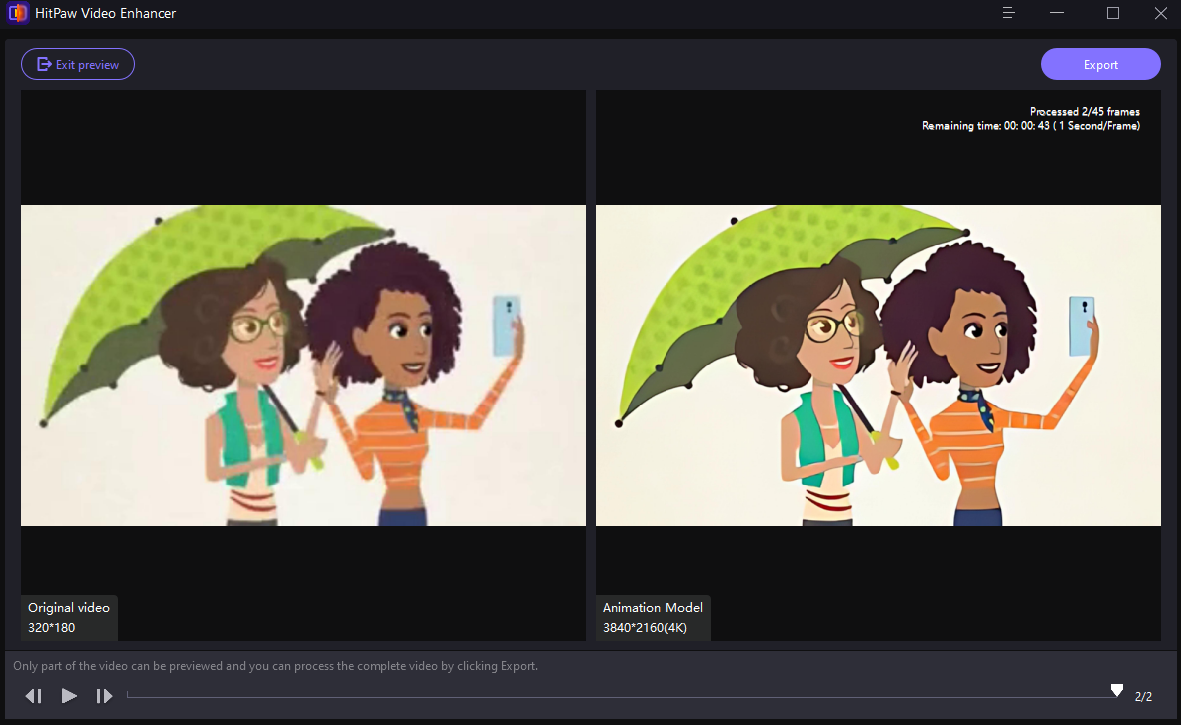Maximize the HitPaw window
The height and width of the screenshot is (725, 1181).
tap(1112, 13)
